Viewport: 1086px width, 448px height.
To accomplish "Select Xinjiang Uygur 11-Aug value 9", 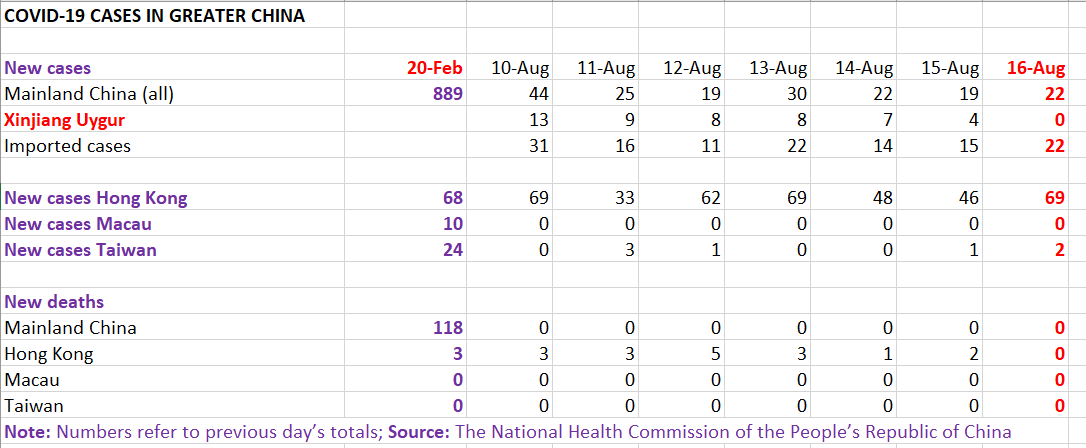I will tap(629, 120).
